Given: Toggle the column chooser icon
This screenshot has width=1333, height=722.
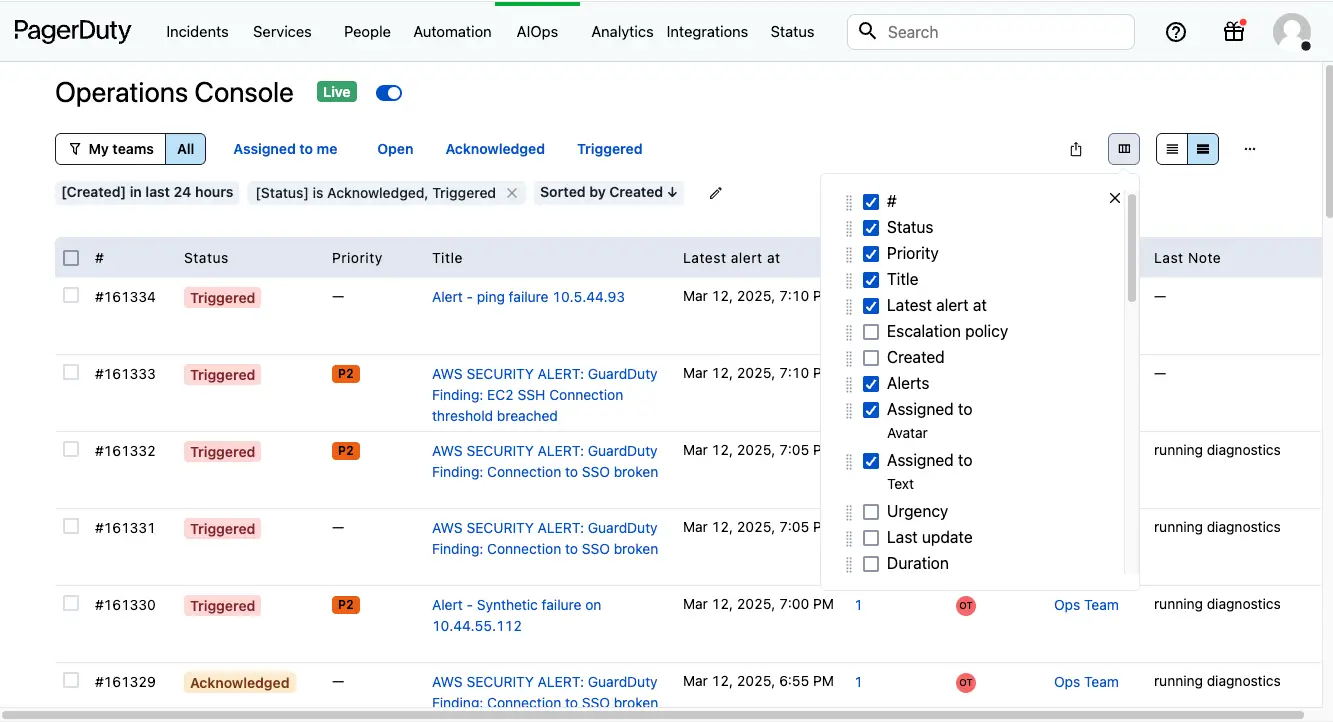Looking at the screenshot, I should [1124, 149].
